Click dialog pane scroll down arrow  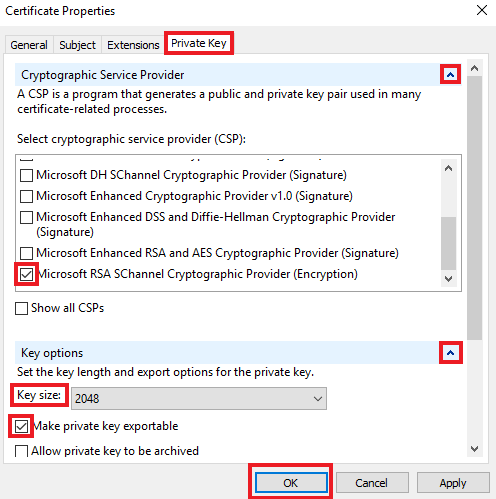(x=474, y=449)
